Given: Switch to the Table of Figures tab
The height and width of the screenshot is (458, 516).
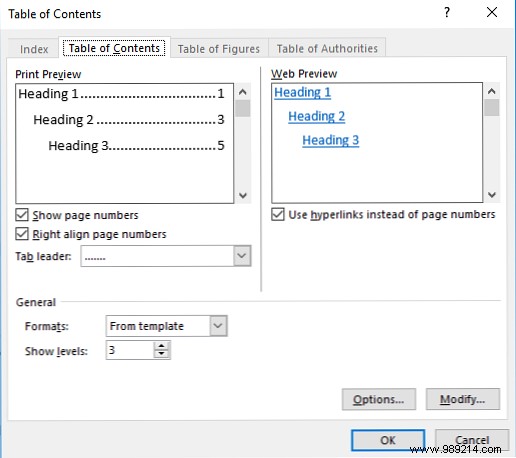Looking at the screenshot, I should coord(219,49).
